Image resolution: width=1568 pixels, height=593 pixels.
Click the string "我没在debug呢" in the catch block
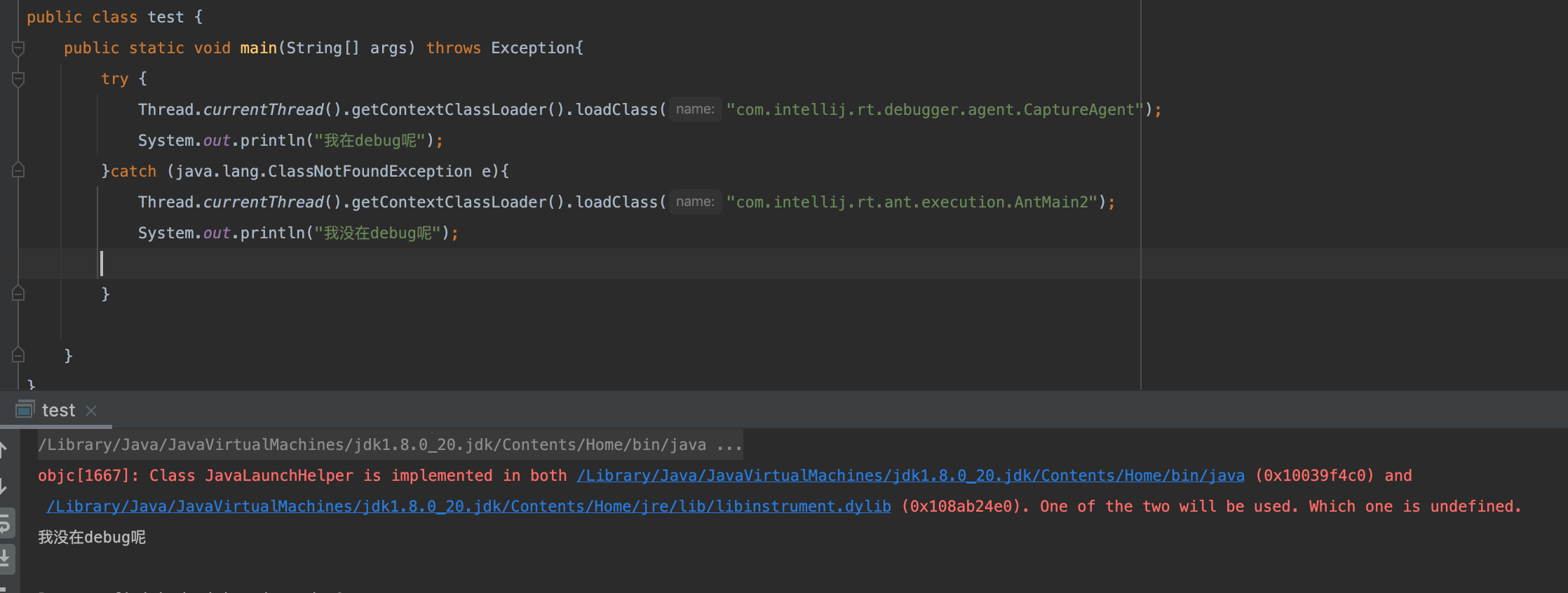point(378,233)
